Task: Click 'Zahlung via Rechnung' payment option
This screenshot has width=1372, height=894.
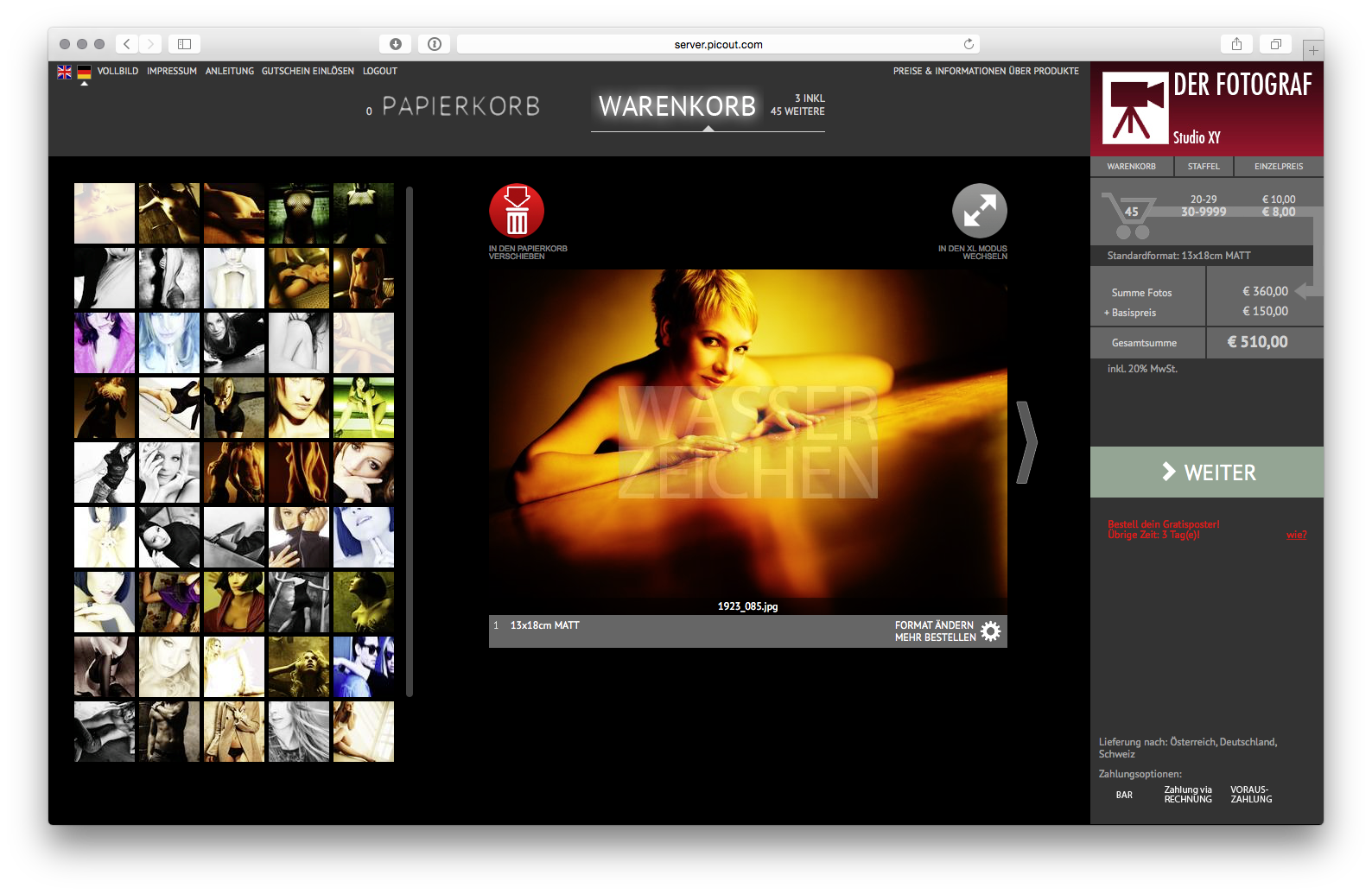Action: point(1188,795)
